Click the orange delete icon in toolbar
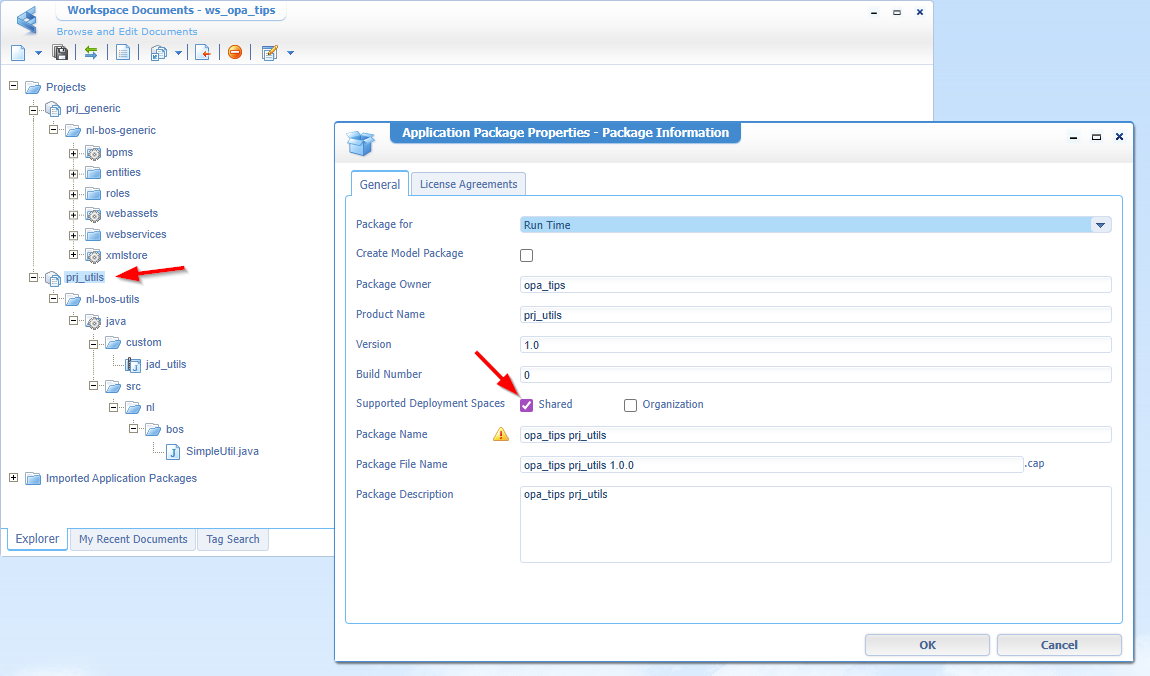Screen dimensions: 1150x676 coord(235,52)
